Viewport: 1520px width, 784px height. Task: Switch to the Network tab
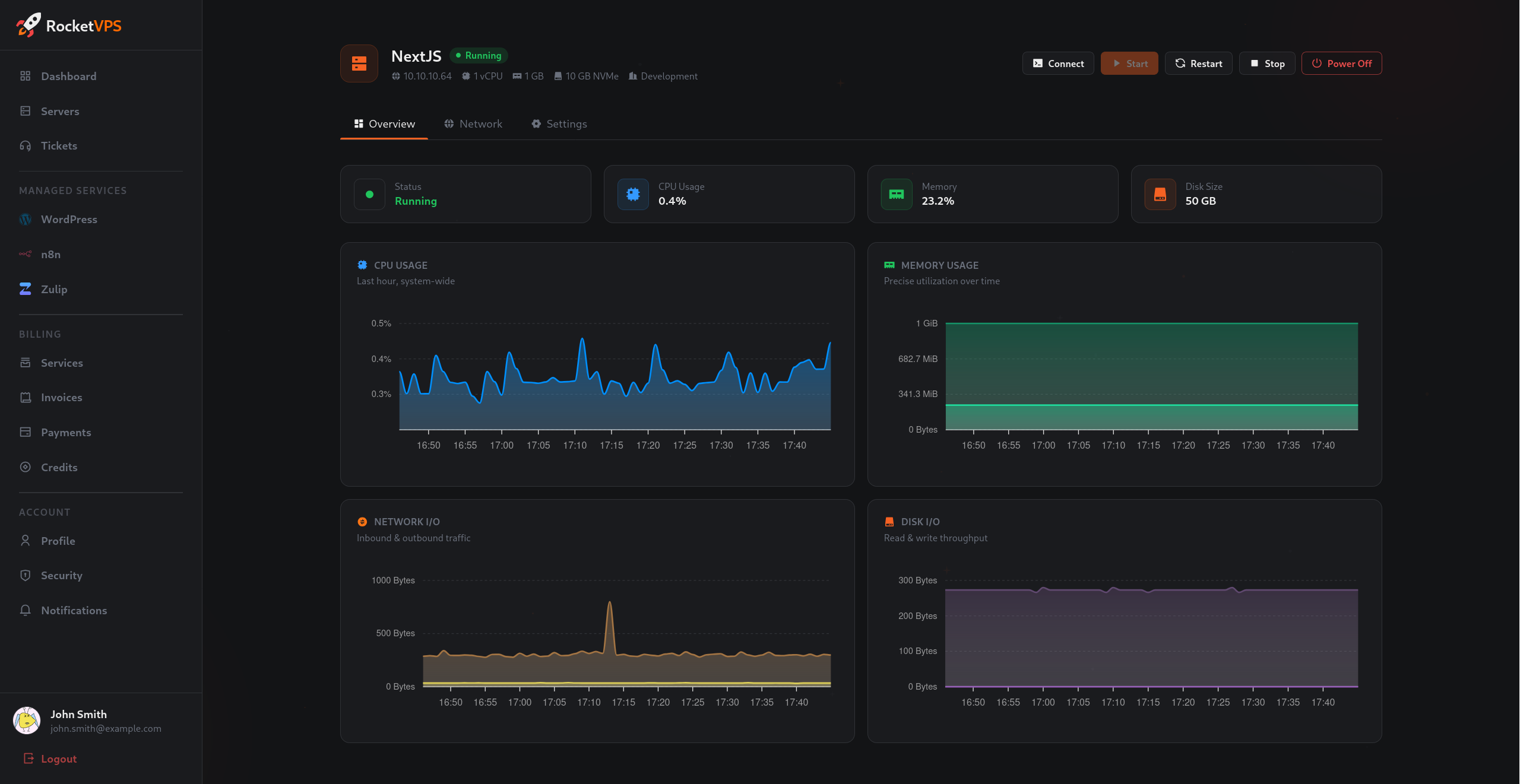[x=473, y=123]
